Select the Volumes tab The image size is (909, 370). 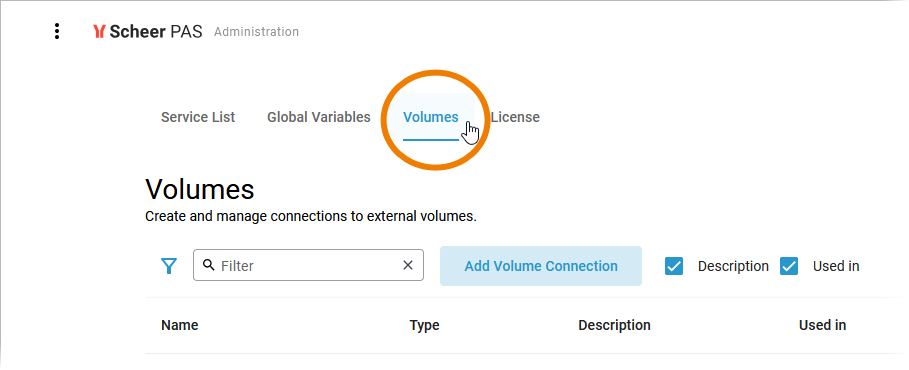(431, 117)
